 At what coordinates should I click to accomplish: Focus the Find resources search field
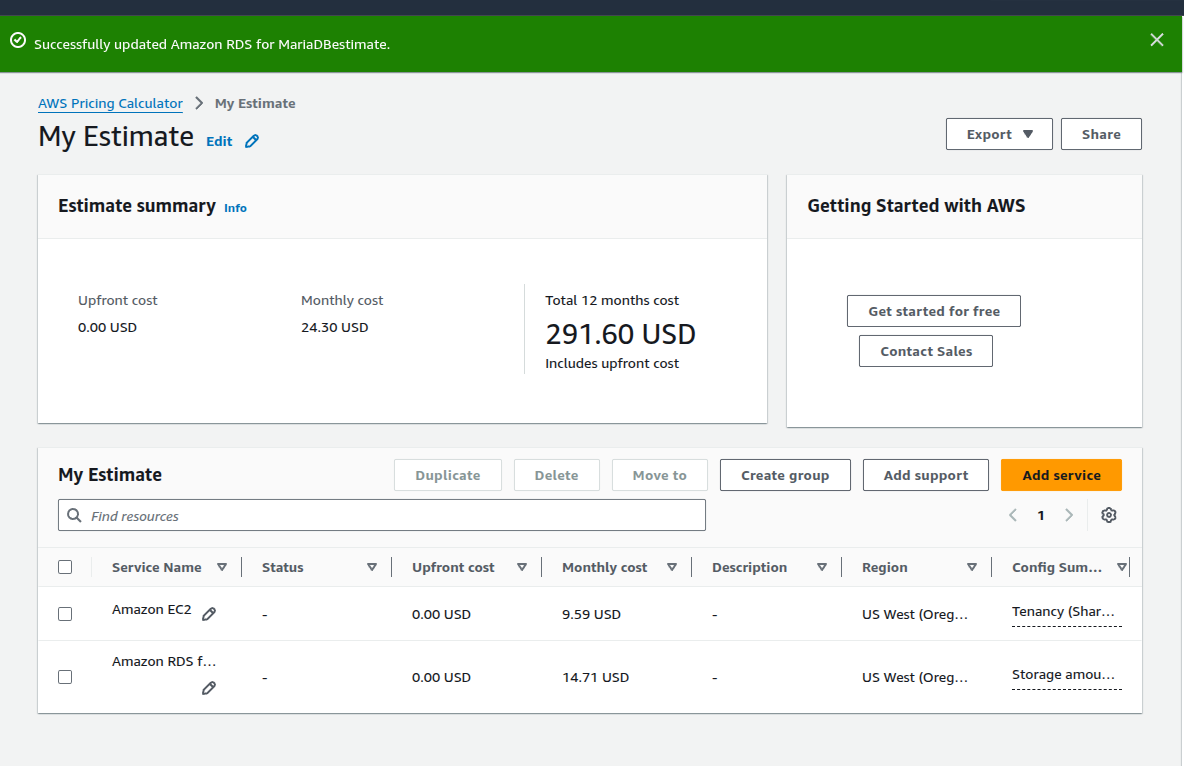382,515
